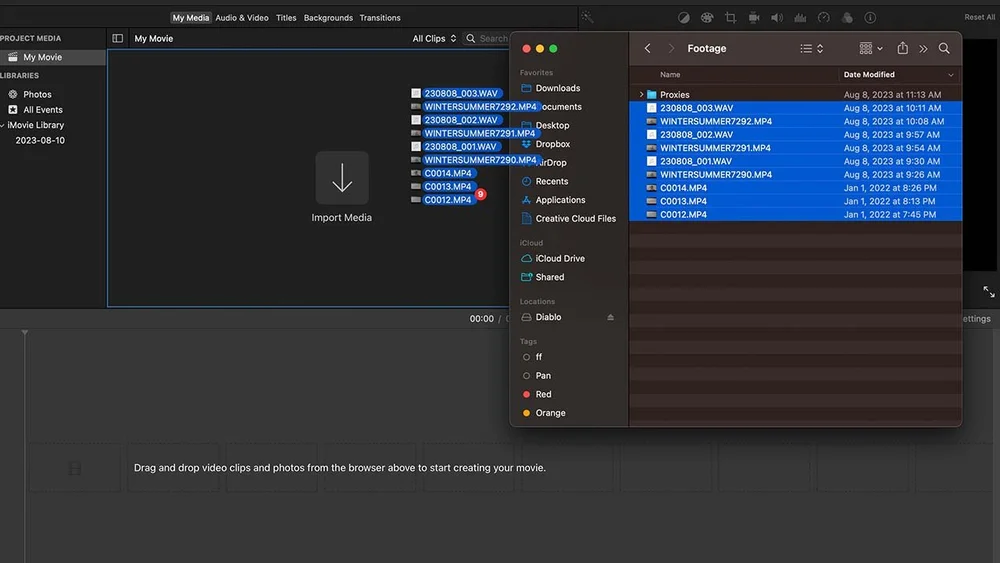
Task: Open the clip information tool
Action: point(870,18)
